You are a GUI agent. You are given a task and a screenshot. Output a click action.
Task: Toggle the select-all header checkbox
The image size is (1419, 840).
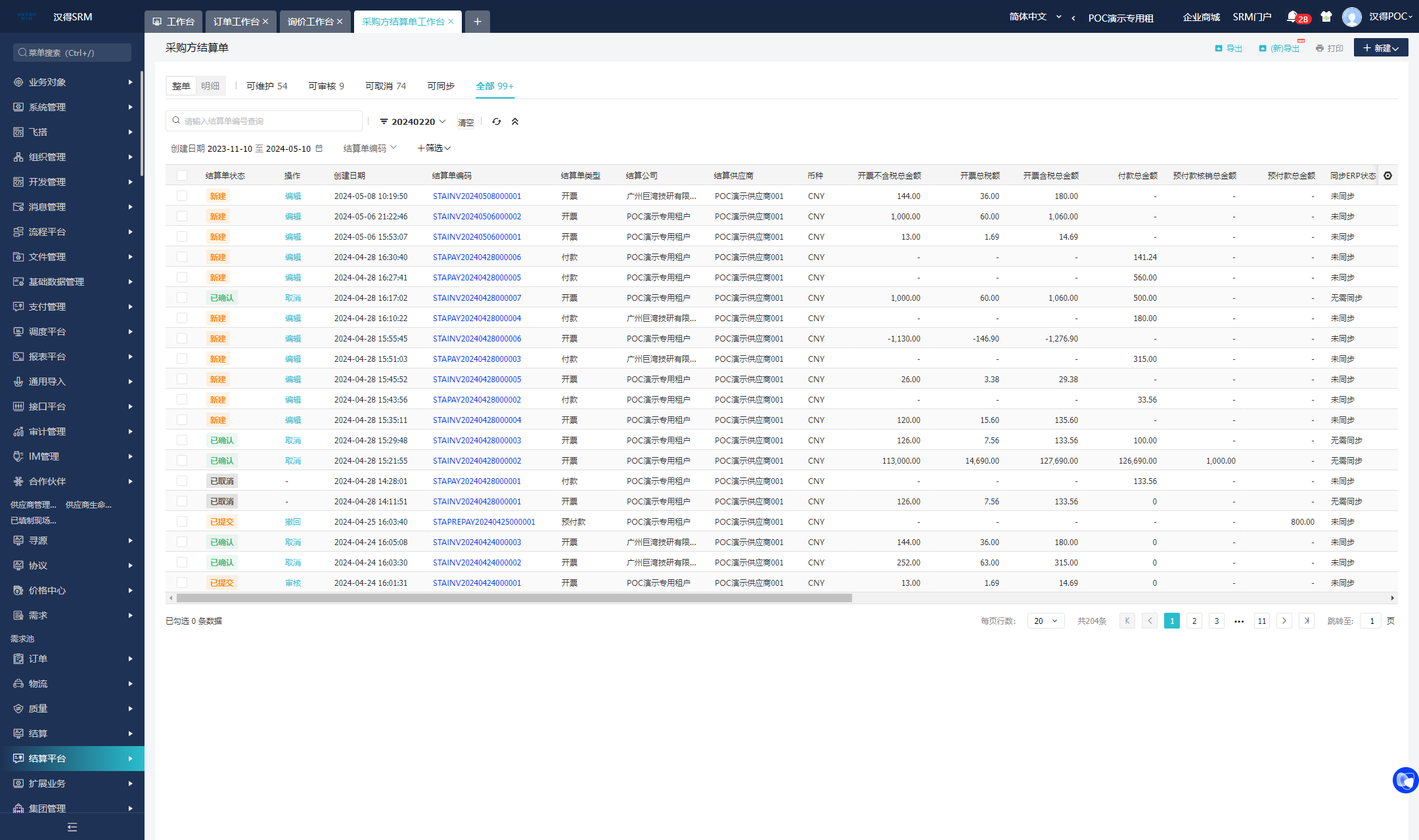click(182, 175)
